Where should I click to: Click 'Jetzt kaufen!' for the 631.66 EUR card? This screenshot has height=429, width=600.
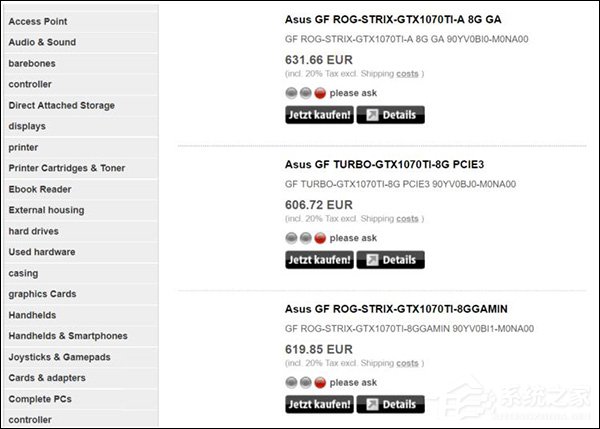[319, 115]
